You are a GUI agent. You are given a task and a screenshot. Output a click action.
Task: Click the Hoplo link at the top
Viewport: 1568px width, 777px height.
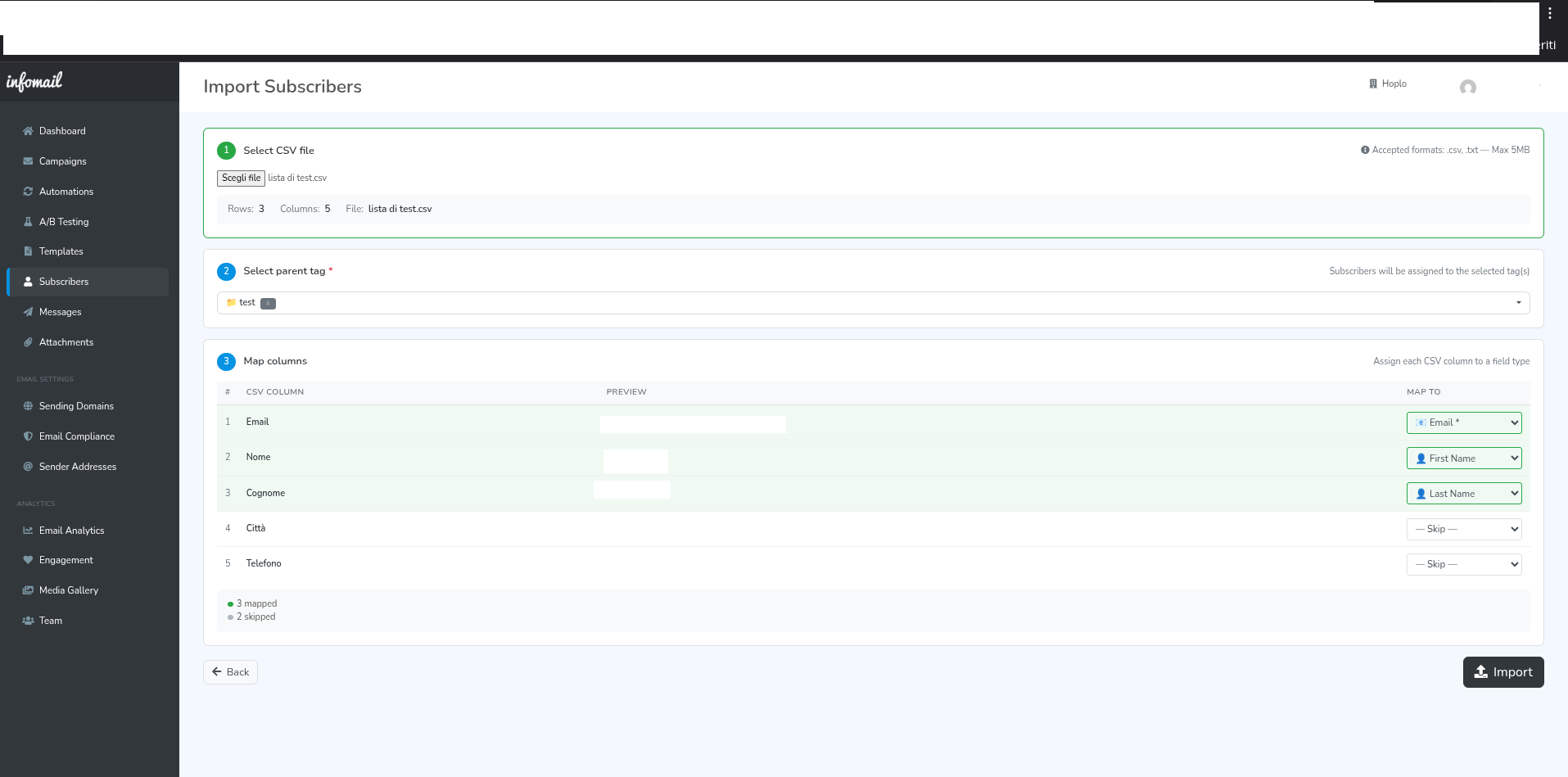(x=1388, y=84)
